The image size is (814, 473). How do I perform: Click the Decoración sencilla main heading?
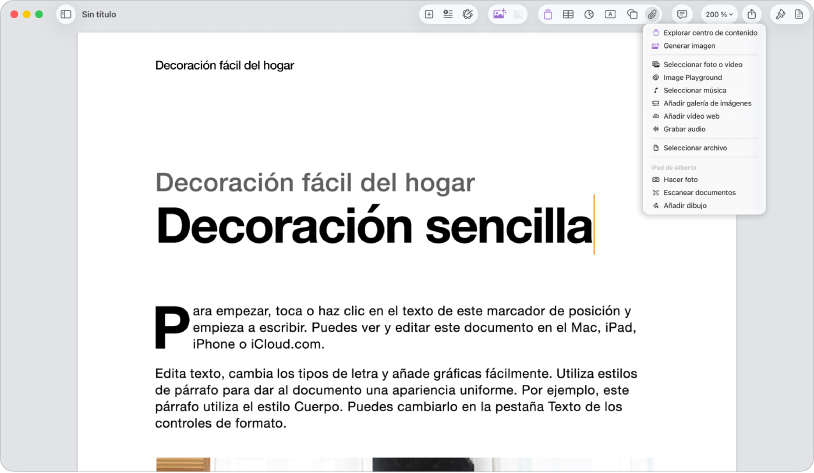pyautogui.click(x=374, y=225)
